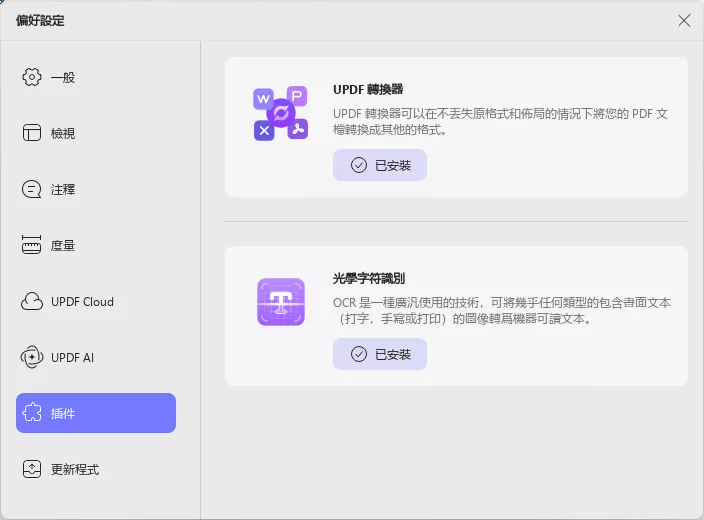Click the gear icon beside 一般
Image resolution: width=704 pixels, height=520 pixels.
tap(32, 77)
